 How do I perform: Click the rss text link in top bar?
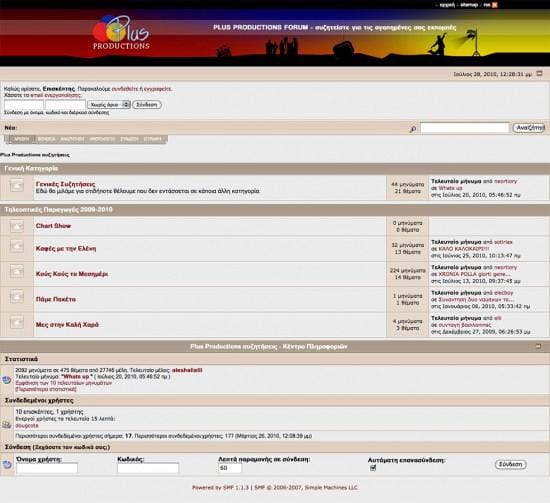[x=487, y=5]
